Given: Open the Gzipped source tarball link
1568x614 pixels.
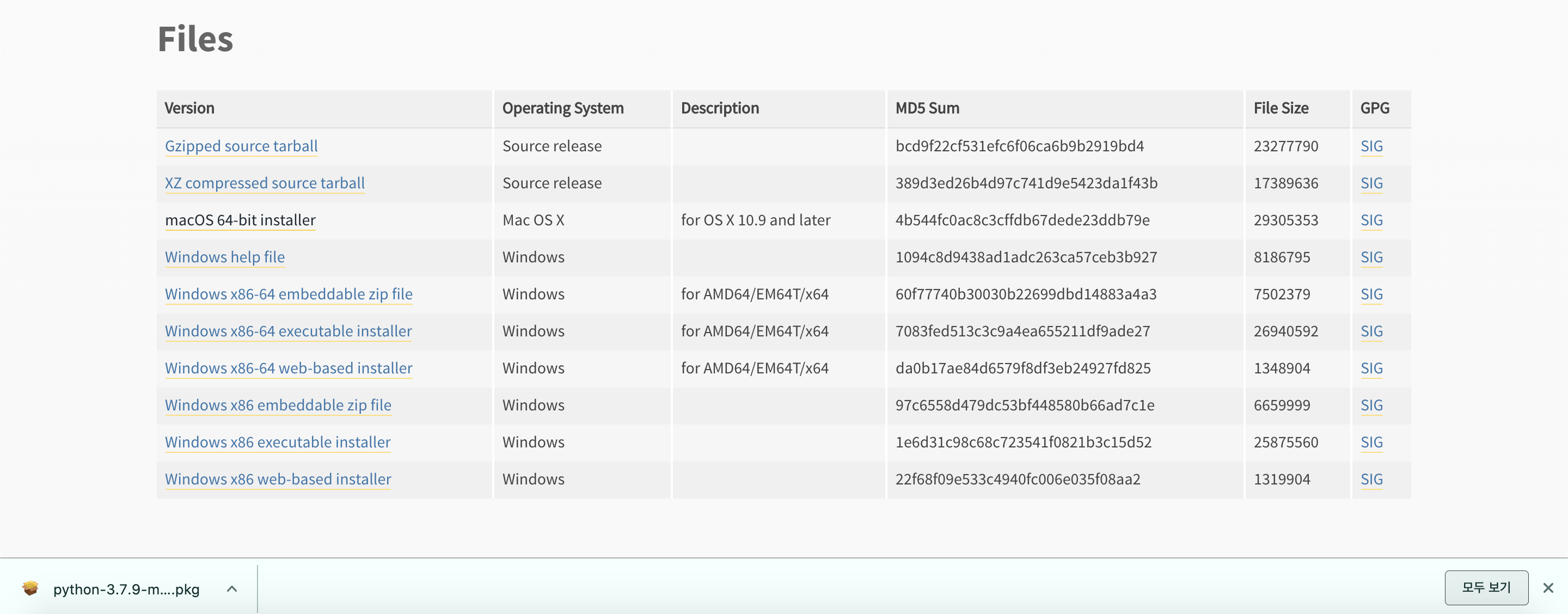Looking at the screenshot, I should 241,146.
